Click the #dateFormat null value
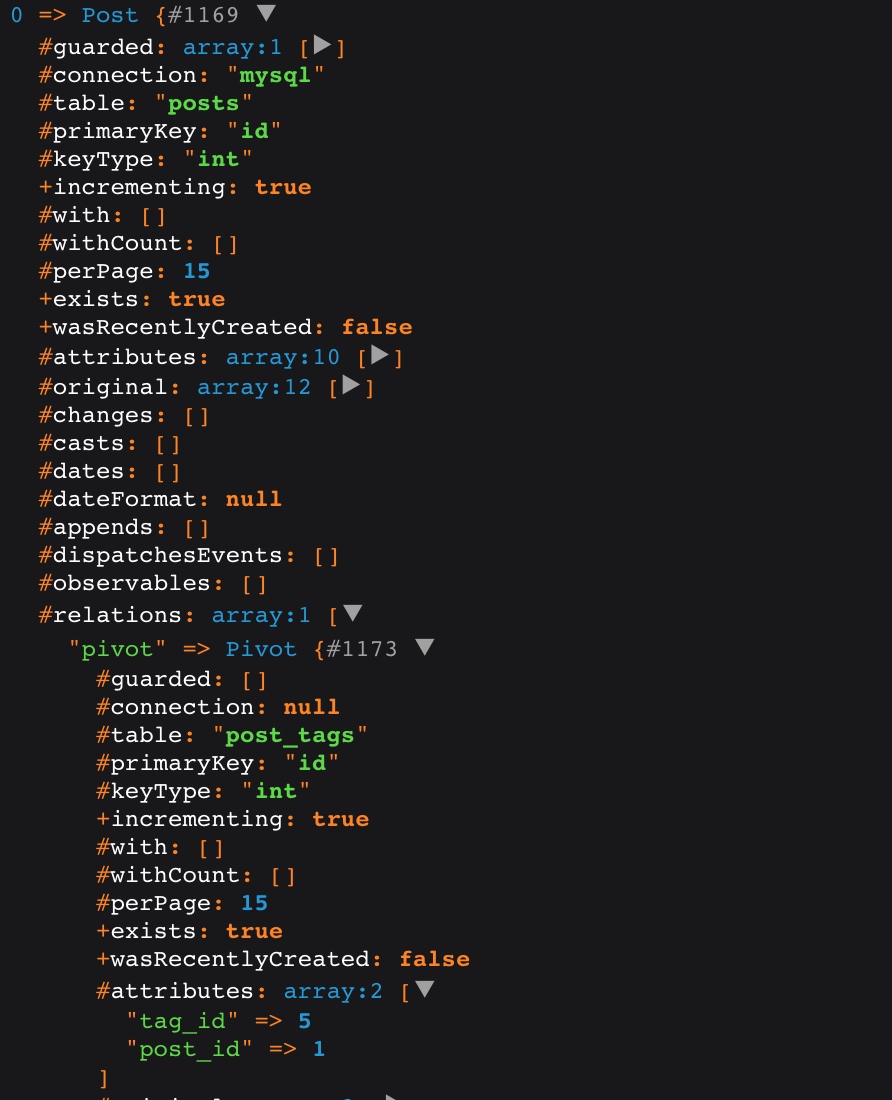The image size is (892, 1100). click(253, 499)
